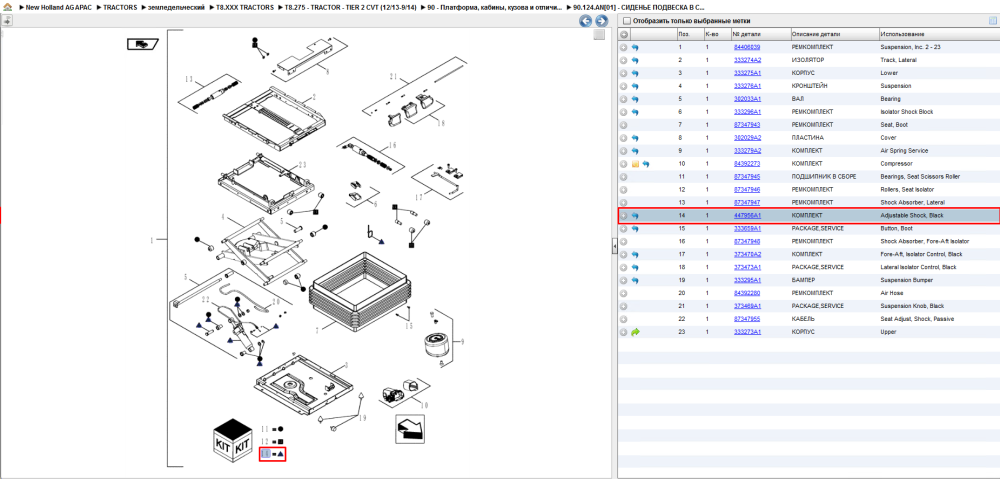
Task: Open part number link 333273A1
Action: point(747,332)
